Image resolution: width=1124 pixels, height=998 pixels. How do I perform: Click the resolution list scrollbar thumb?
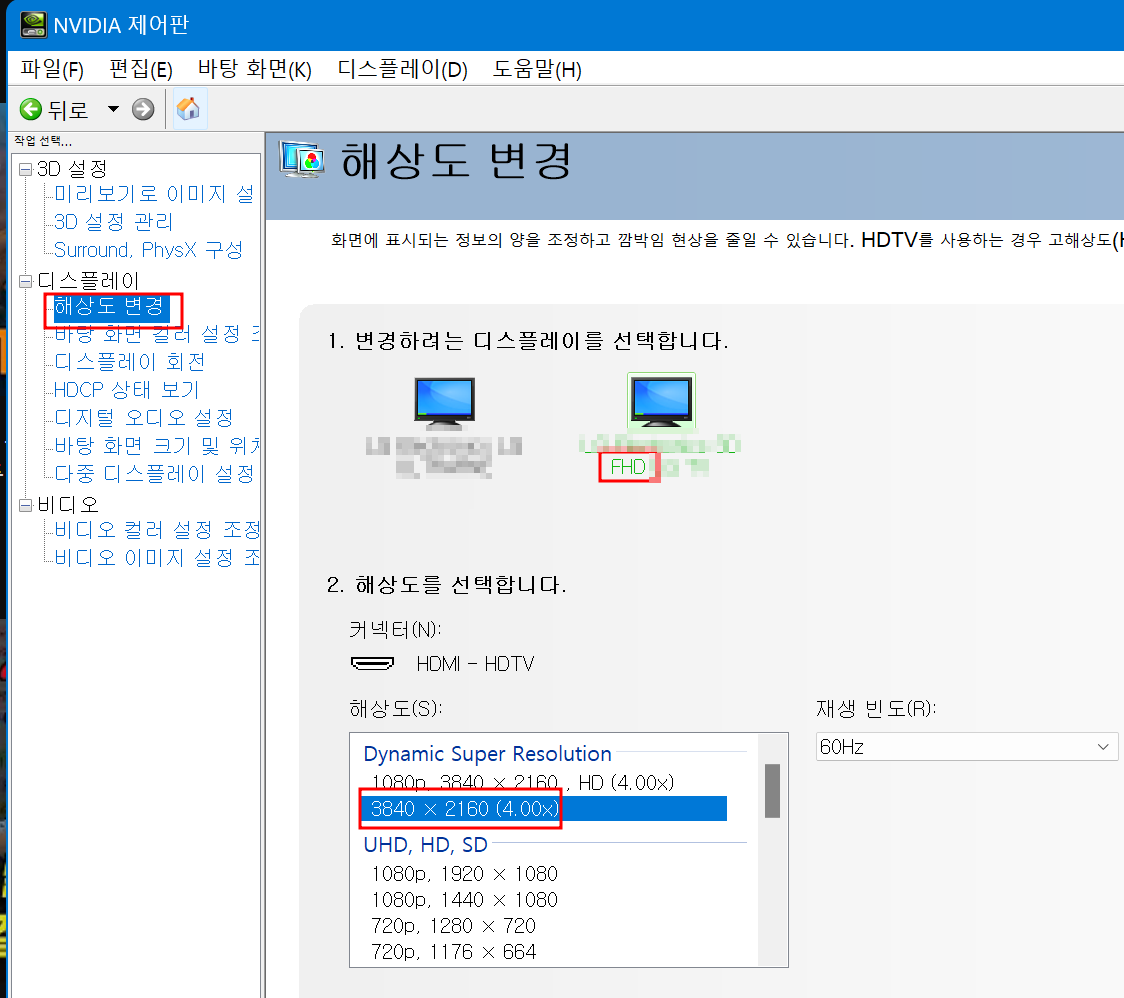point(772,791)
